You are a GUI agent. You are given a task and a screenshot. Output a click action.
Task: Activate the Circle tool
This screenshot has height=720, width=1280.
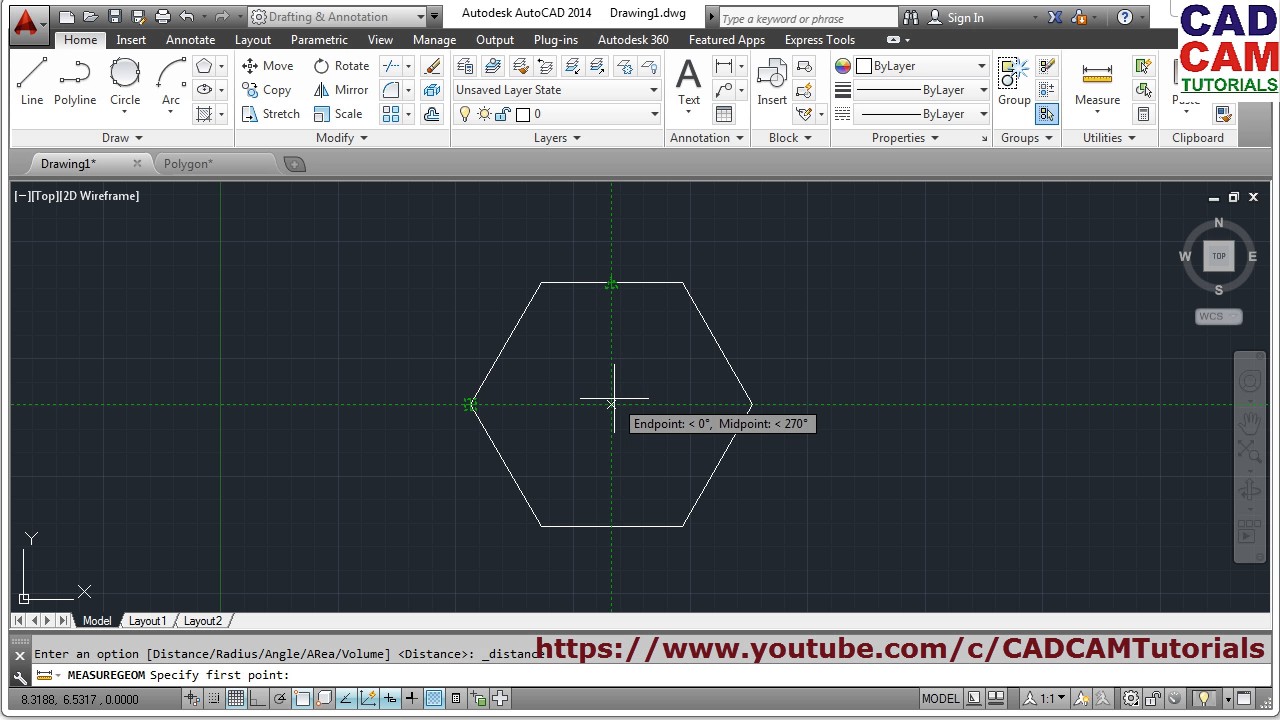point(125,82)
